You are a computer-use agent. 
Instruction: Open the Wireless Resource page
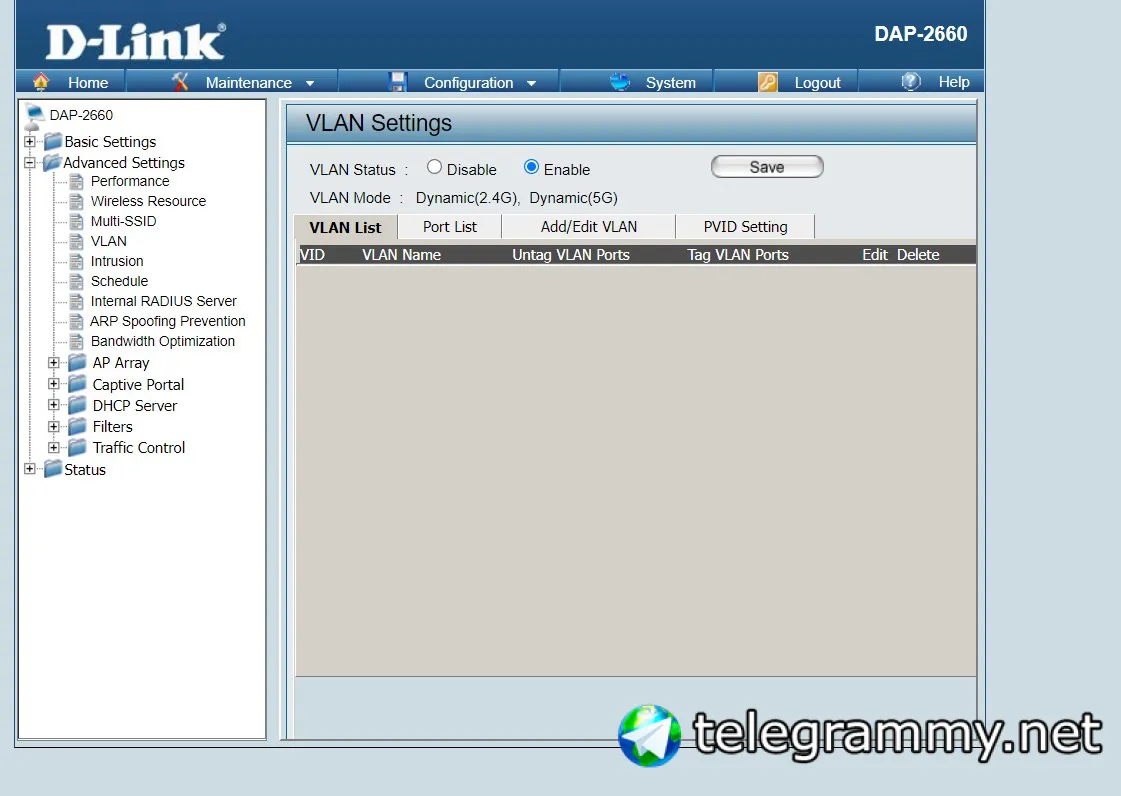148,202
